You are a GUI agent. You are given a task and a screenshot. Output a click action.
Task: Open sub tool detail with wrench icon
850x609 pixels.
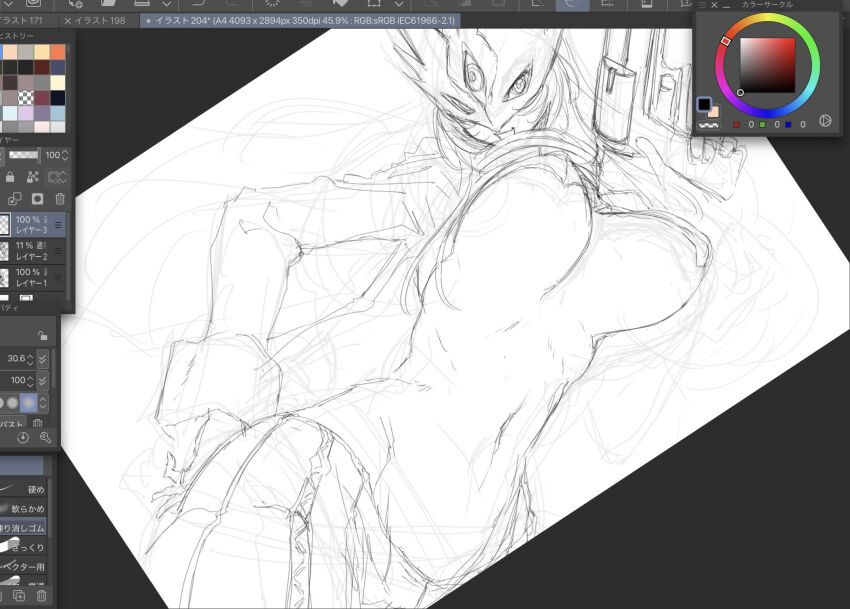(46, 438)
